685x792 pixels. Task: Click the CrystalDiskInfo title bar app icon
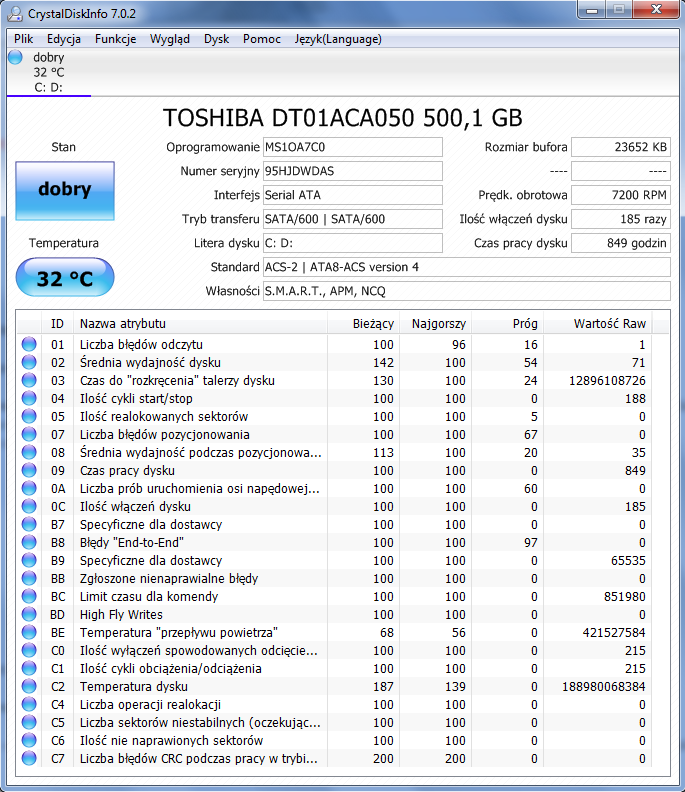[x=15, y=14]
